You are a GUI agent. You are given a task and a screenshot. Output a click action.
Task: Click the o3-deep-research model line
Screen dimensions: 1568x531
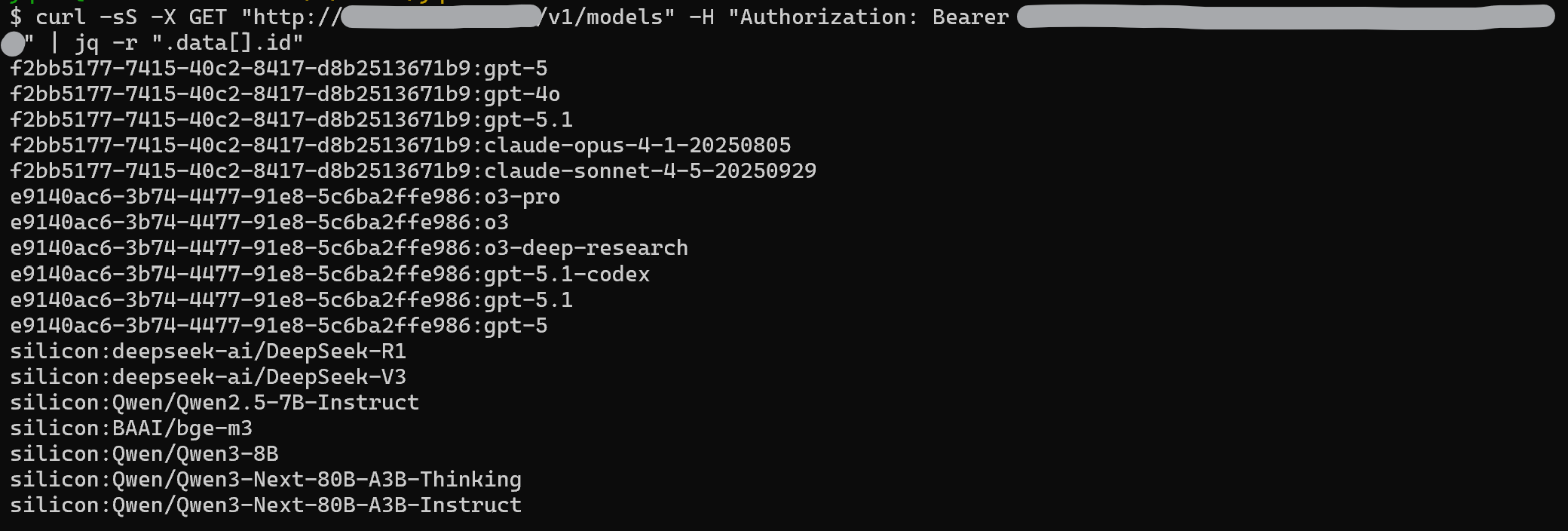pos(349,248)
